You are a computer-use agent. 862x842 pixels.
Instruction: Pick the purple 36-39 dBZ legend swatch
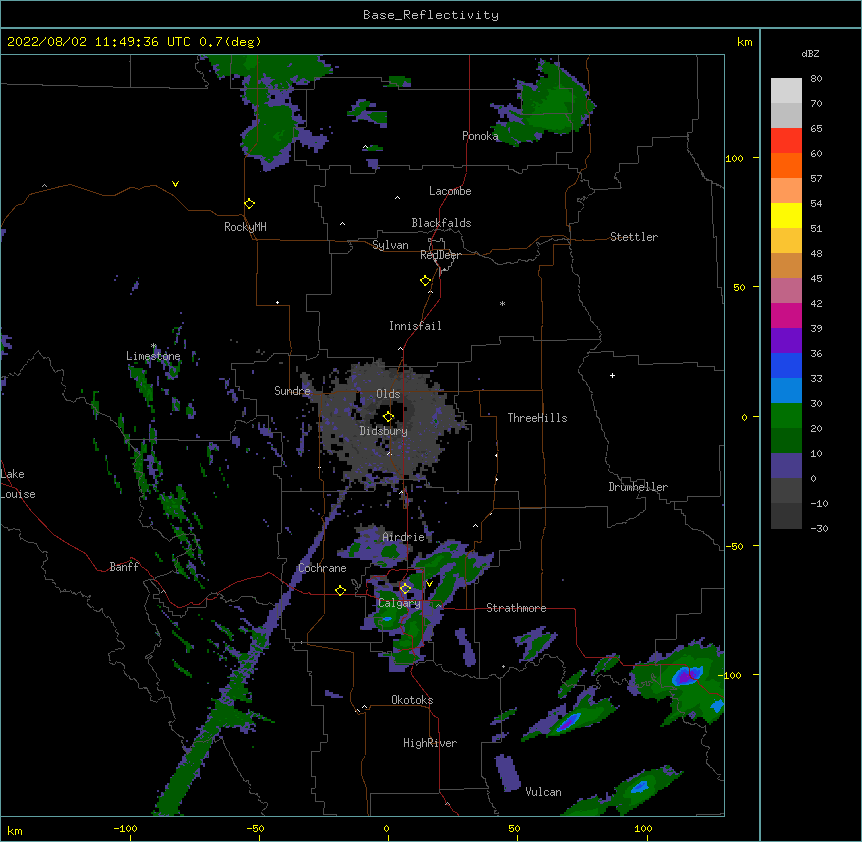coord(786,341)
